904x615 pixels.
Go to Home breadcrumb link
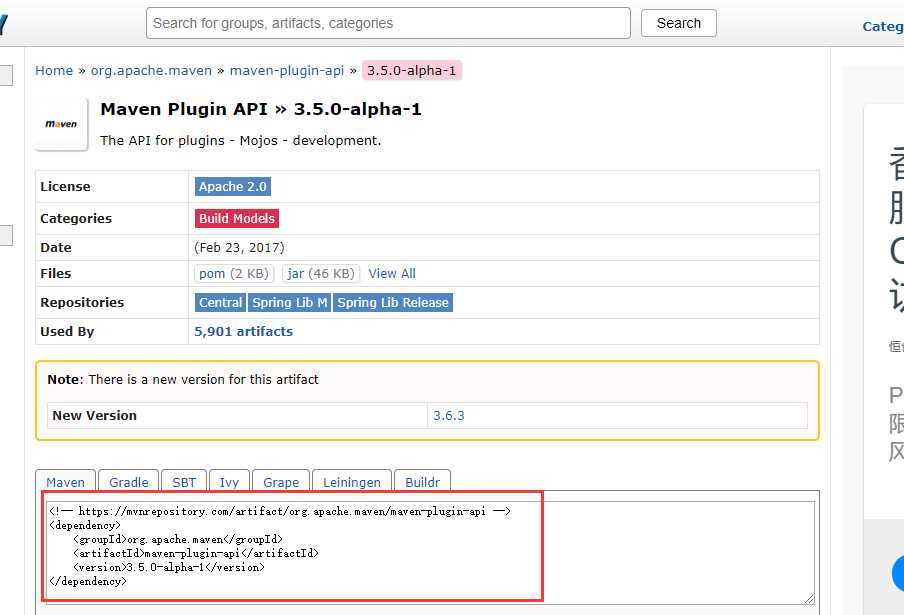54,70
